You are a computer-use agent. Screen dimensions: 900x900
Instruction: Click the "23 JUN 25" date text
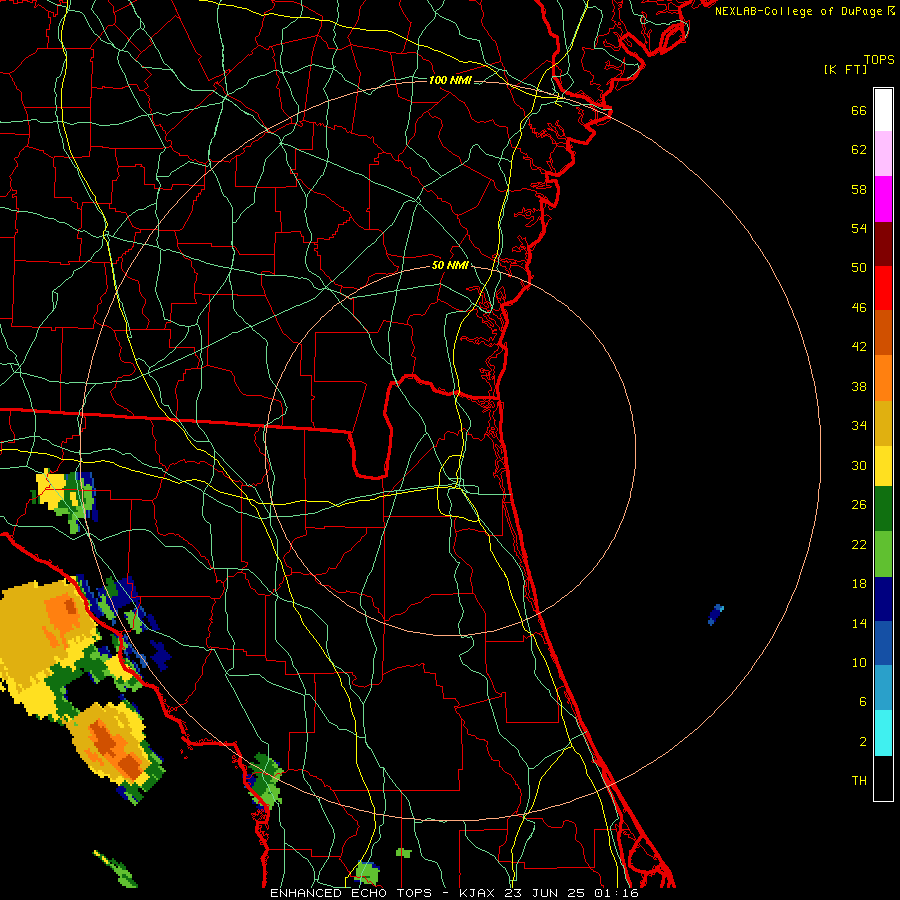546,893
